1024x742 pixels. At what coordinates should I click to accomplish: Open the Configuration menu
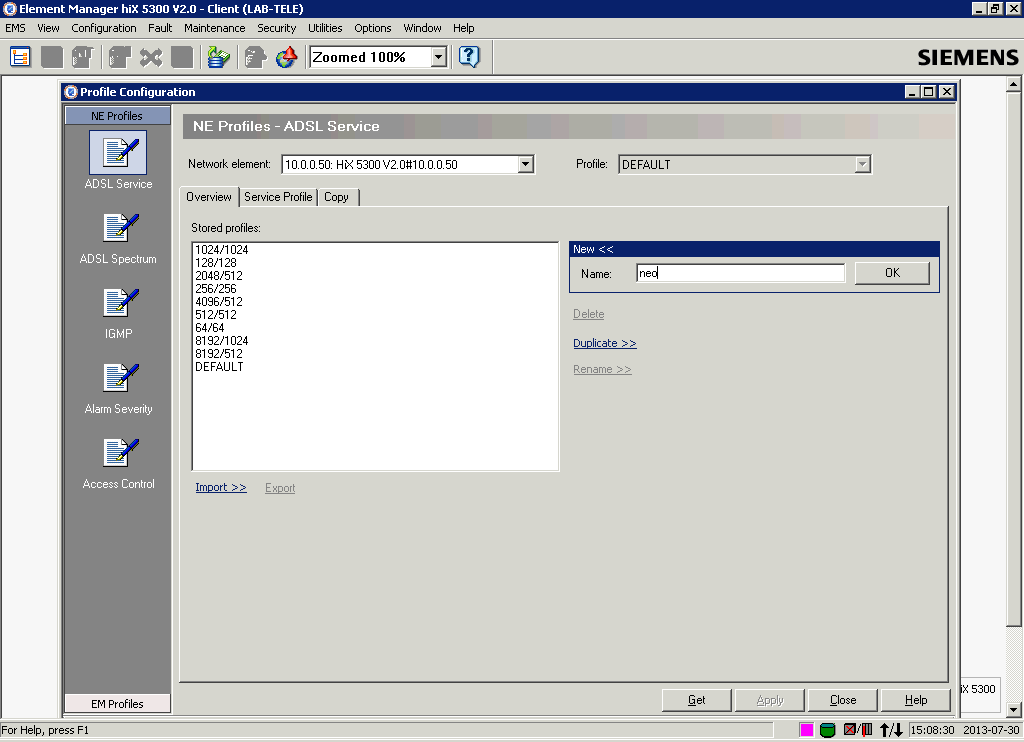pyautogui.click(x=104, y=28)
